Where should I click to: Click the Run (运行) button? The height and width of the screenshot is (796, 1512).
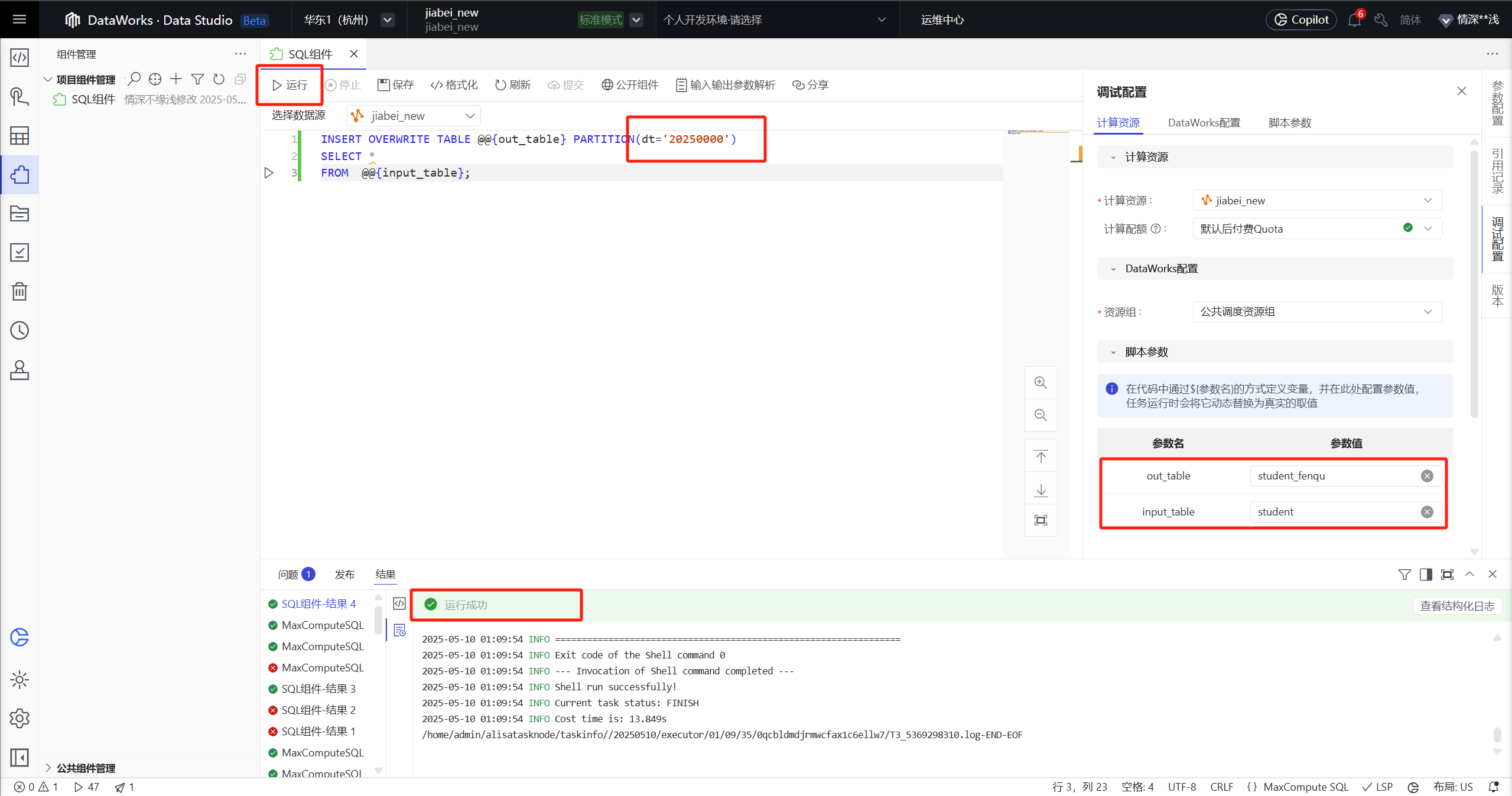tap(290, 85)
